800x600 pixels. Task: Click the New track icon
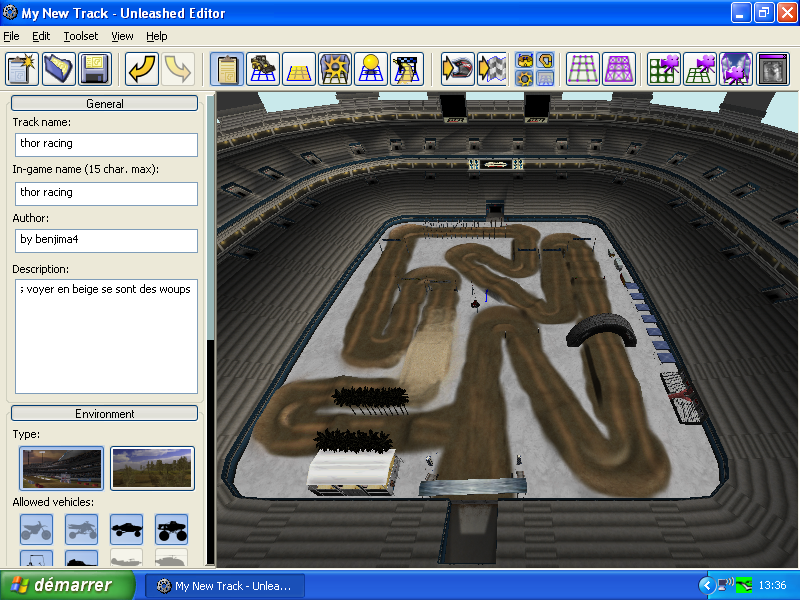click(x=23, y=69)
